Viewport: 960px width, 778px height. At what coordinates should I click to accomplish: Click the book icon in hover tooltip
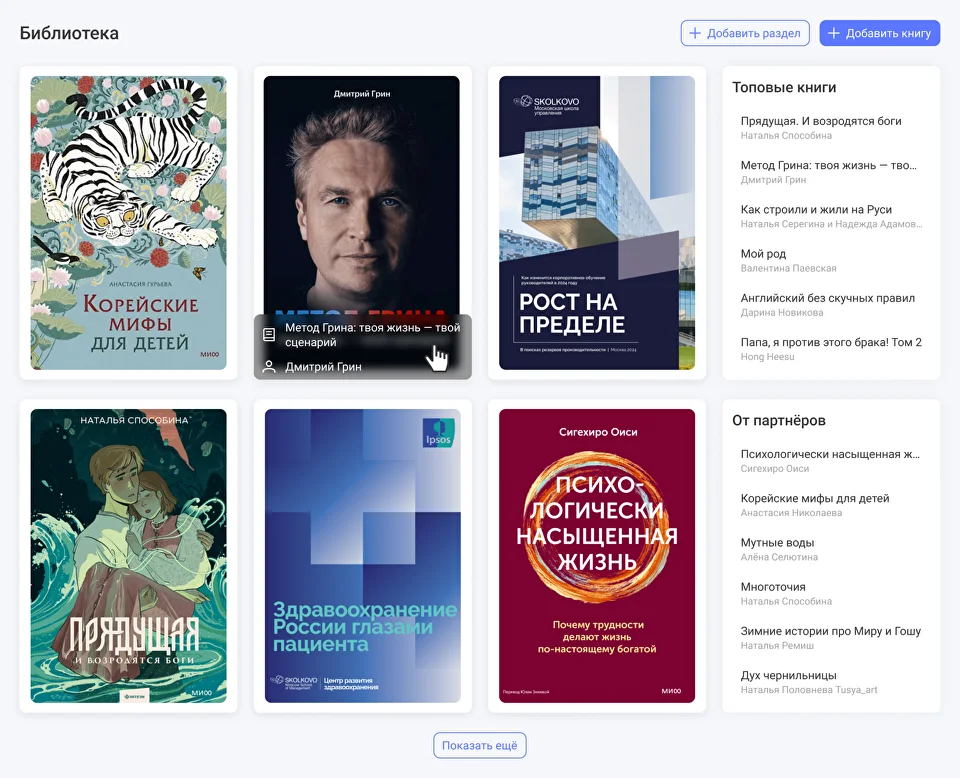pos(268,335)
